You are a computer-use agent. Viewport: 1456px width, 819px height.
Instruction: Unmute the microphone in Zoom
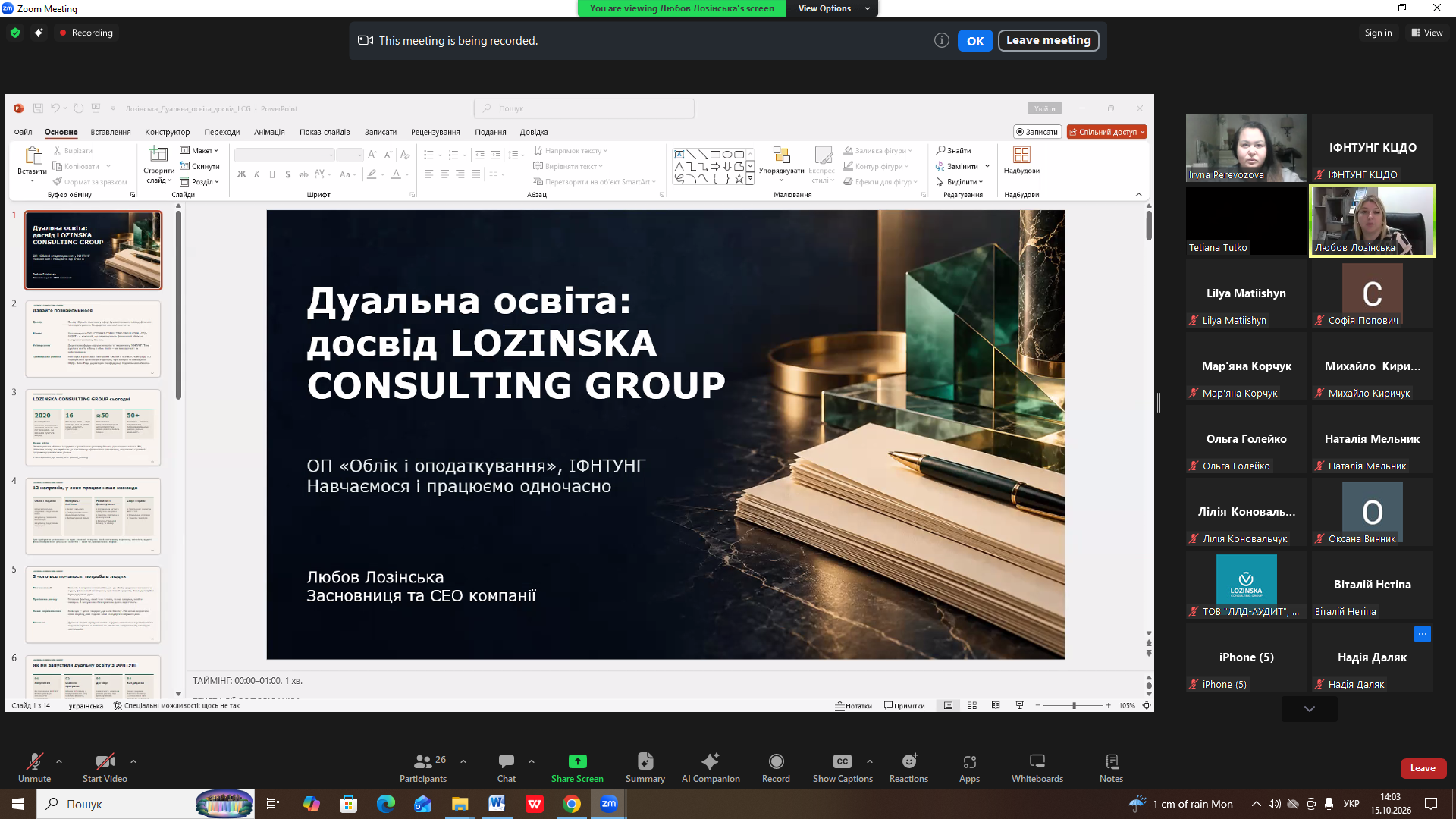(34, 767)
